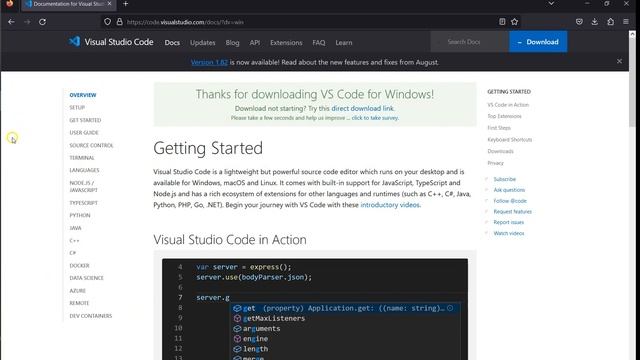Click the Ask questions link
The height and width of the screenshot is (360, 640).
click(x=509, y=190)
